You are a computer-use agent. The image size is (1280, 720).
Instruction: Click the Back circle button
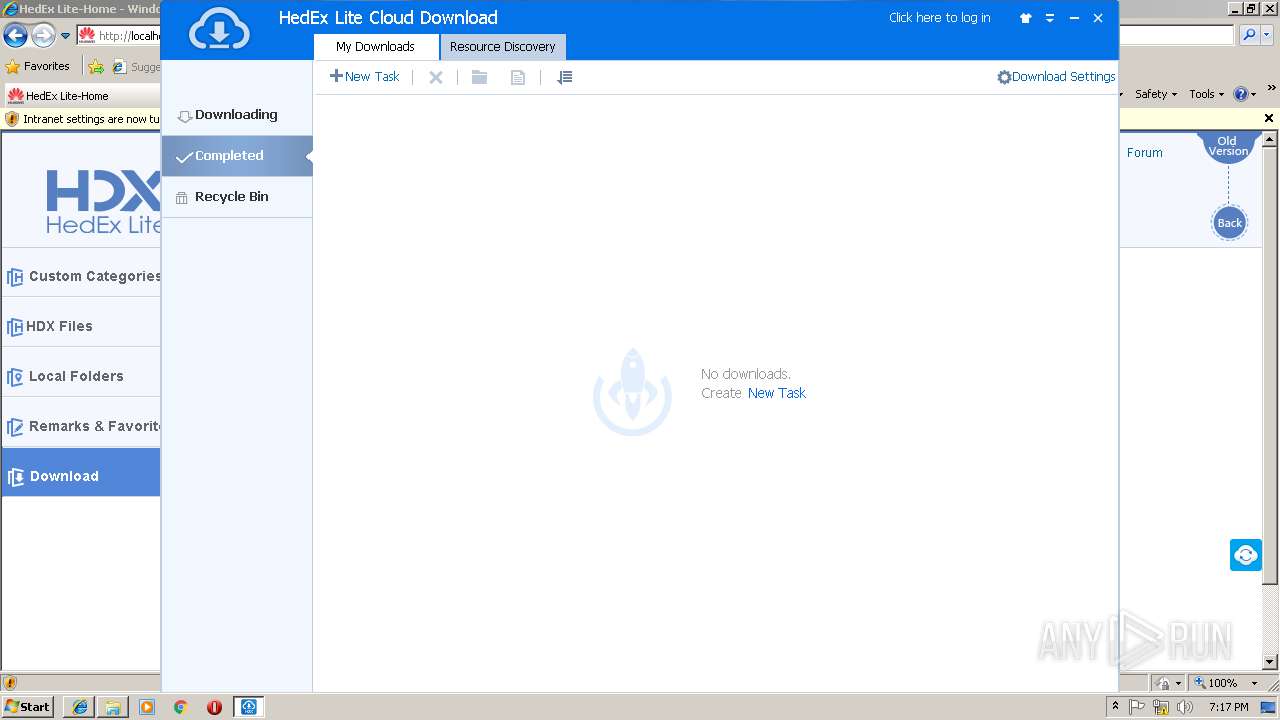[x=1230, y=223]
